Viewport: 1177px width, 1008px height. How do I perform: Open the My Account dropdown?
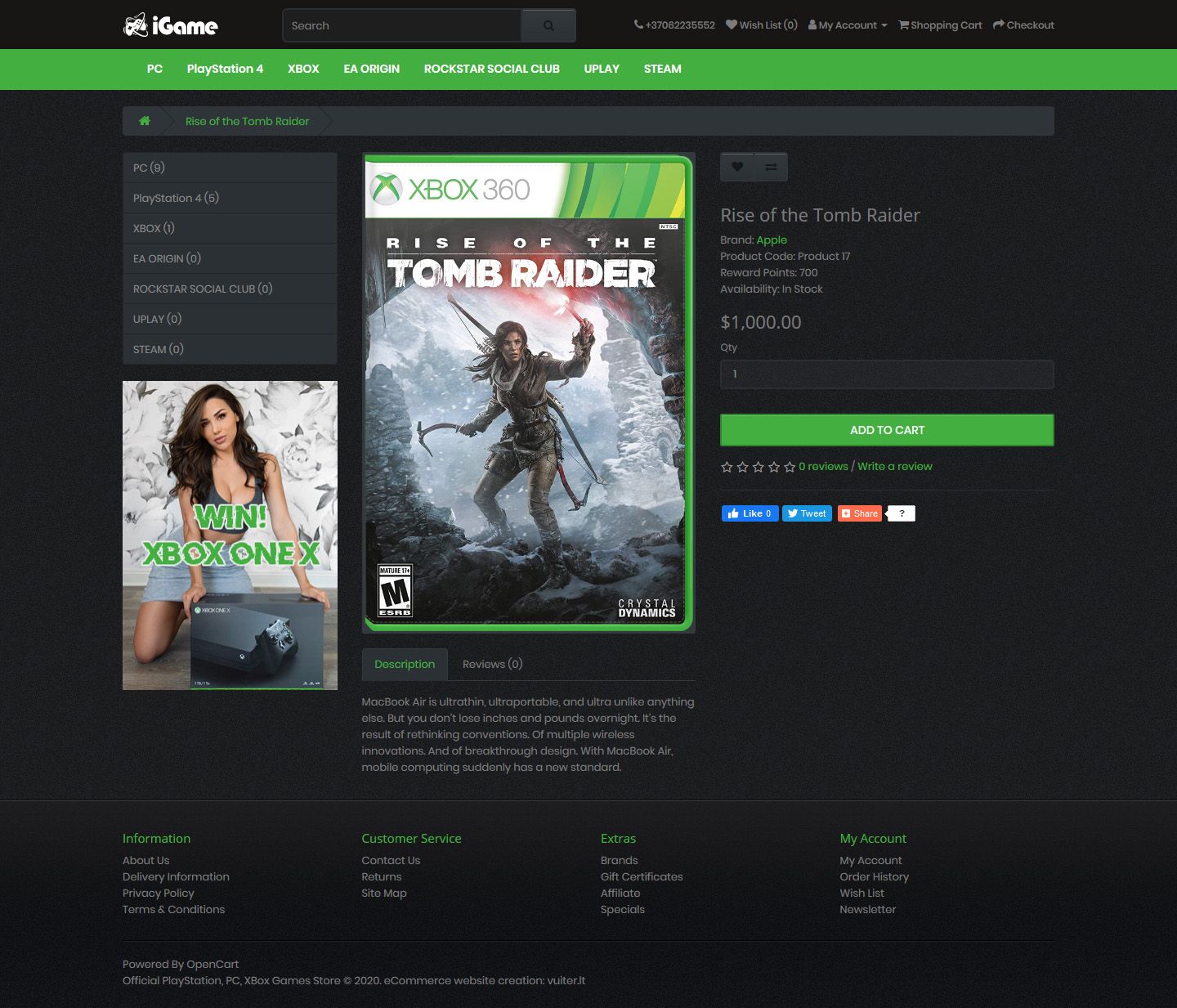848,25
